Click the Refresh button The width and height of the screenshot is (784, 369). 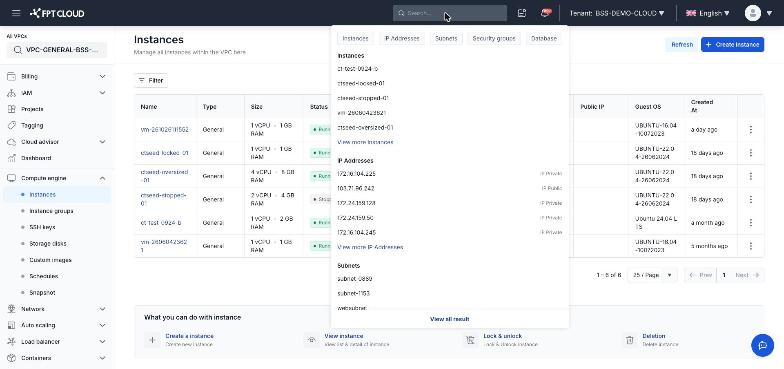[x=682, y=44]
